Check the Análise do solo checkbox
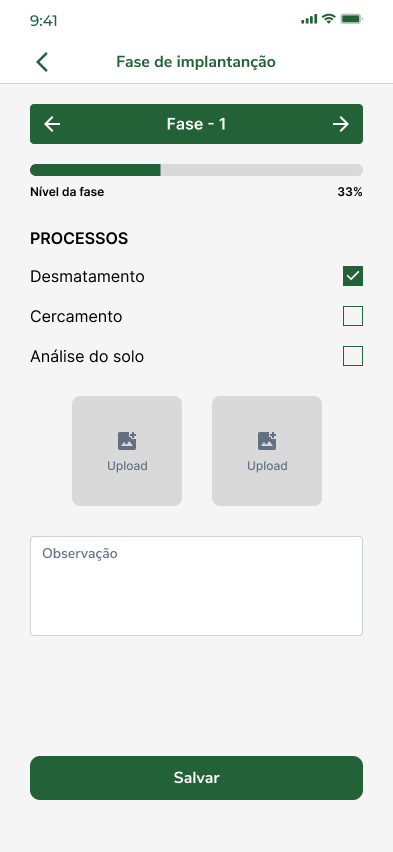The image size is (393, 852). point(353,356)
